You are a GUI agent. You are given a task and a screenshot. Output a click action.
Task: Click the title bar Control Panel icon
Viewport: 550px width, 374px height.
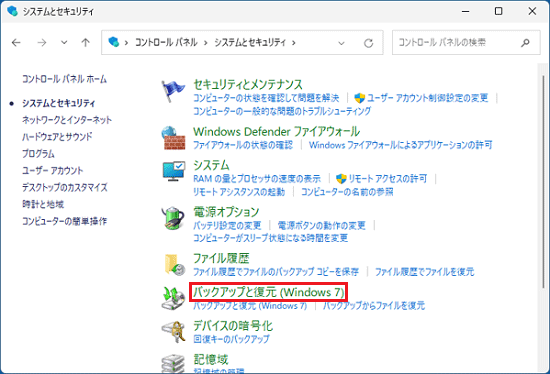(x=12, y=11)
